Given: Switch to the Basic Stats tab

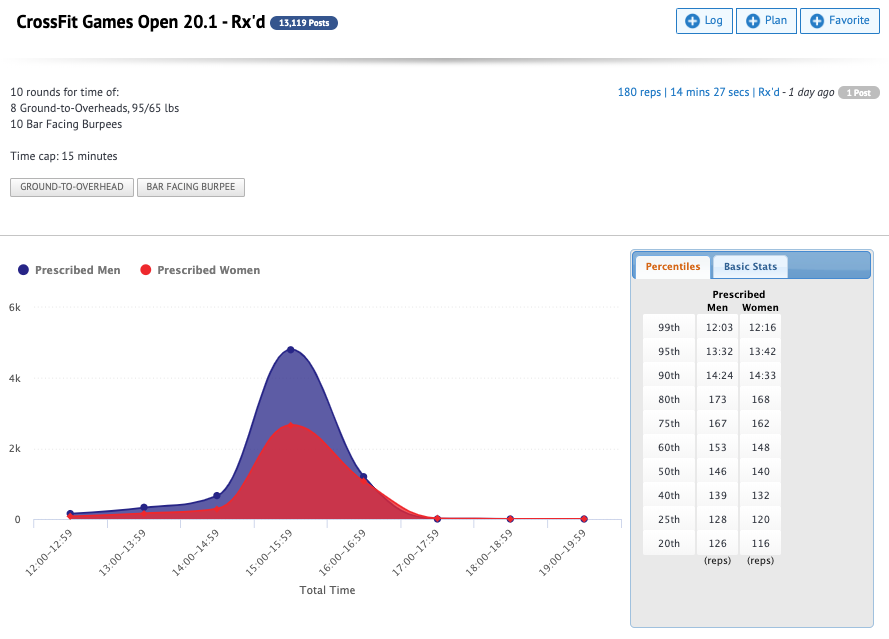Looking at the screenshot, I should point(750,267).
